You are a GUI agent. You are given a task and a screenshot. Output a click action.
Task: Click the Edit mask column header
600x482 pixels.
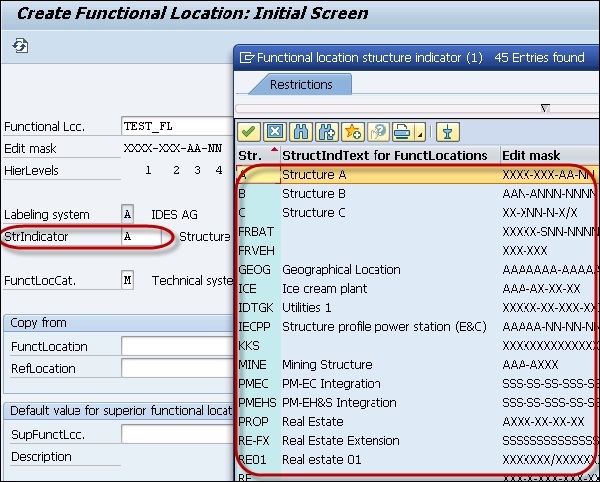[x=532, y=155]
